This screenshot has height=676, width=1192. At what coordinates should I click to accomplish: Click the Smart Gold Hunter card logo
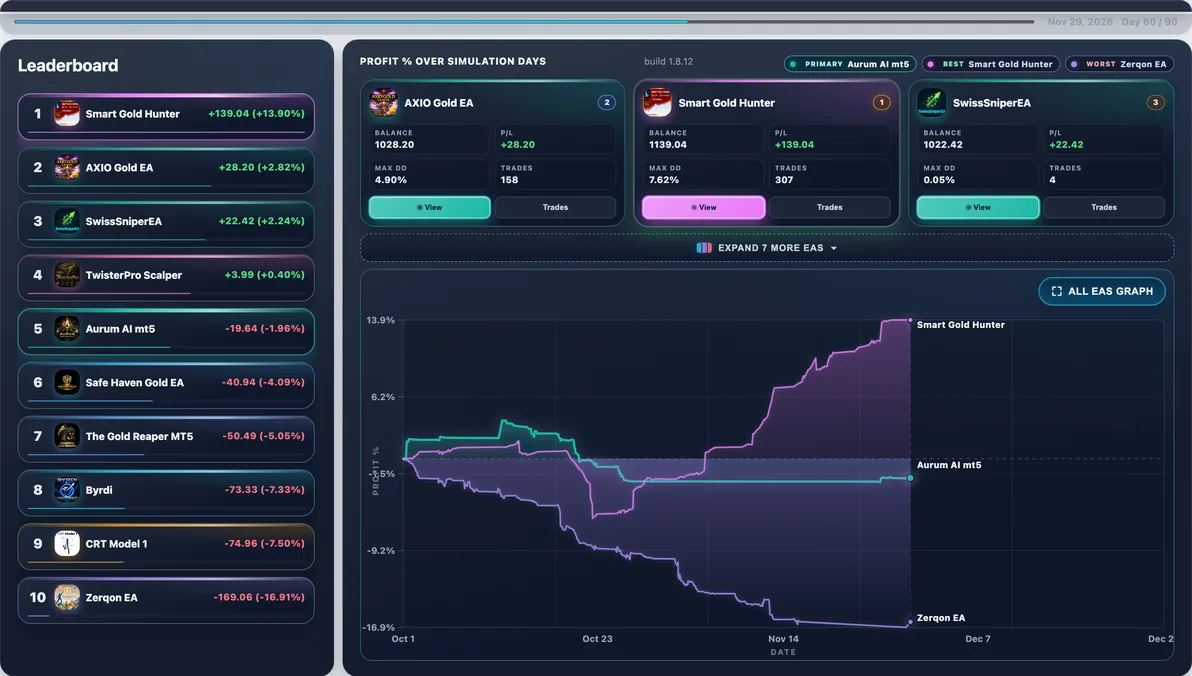tap(657, 103)
